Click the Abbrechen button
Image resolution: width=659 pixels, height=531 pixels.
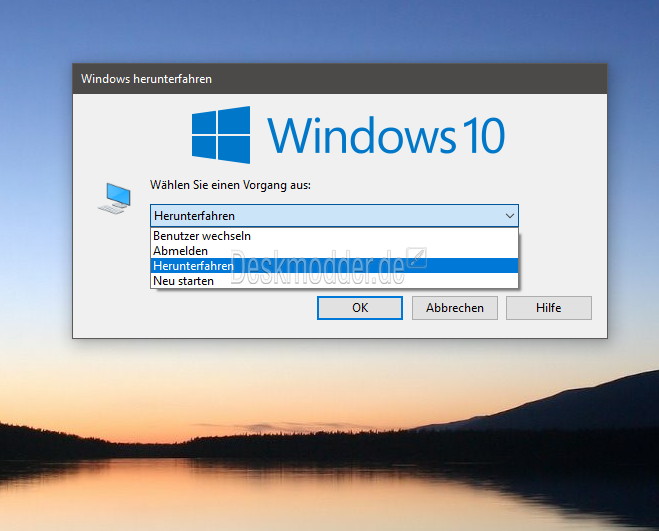tap(455, 308)
